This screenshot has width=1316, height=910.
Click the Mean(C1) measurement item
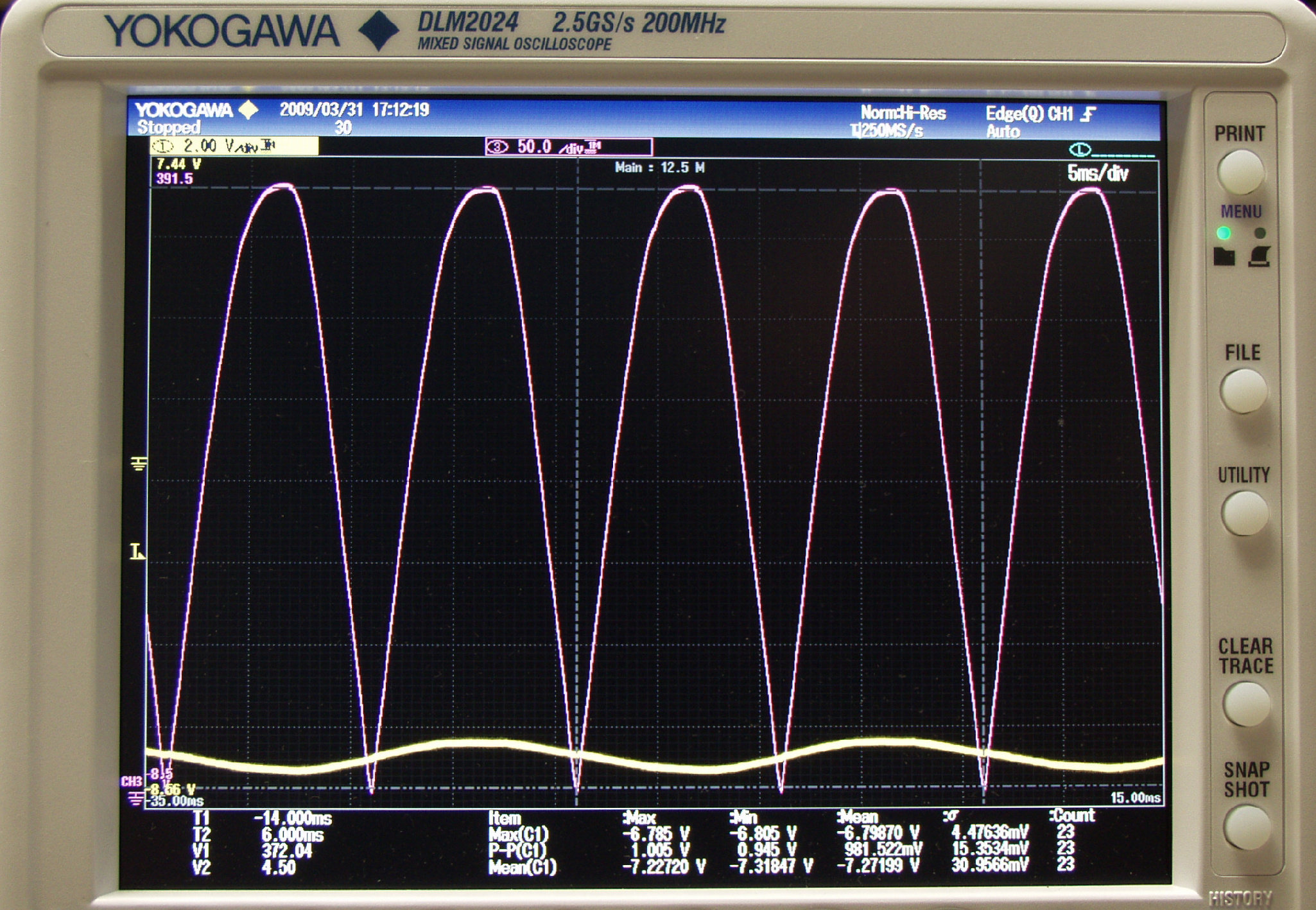coord(522,868)
